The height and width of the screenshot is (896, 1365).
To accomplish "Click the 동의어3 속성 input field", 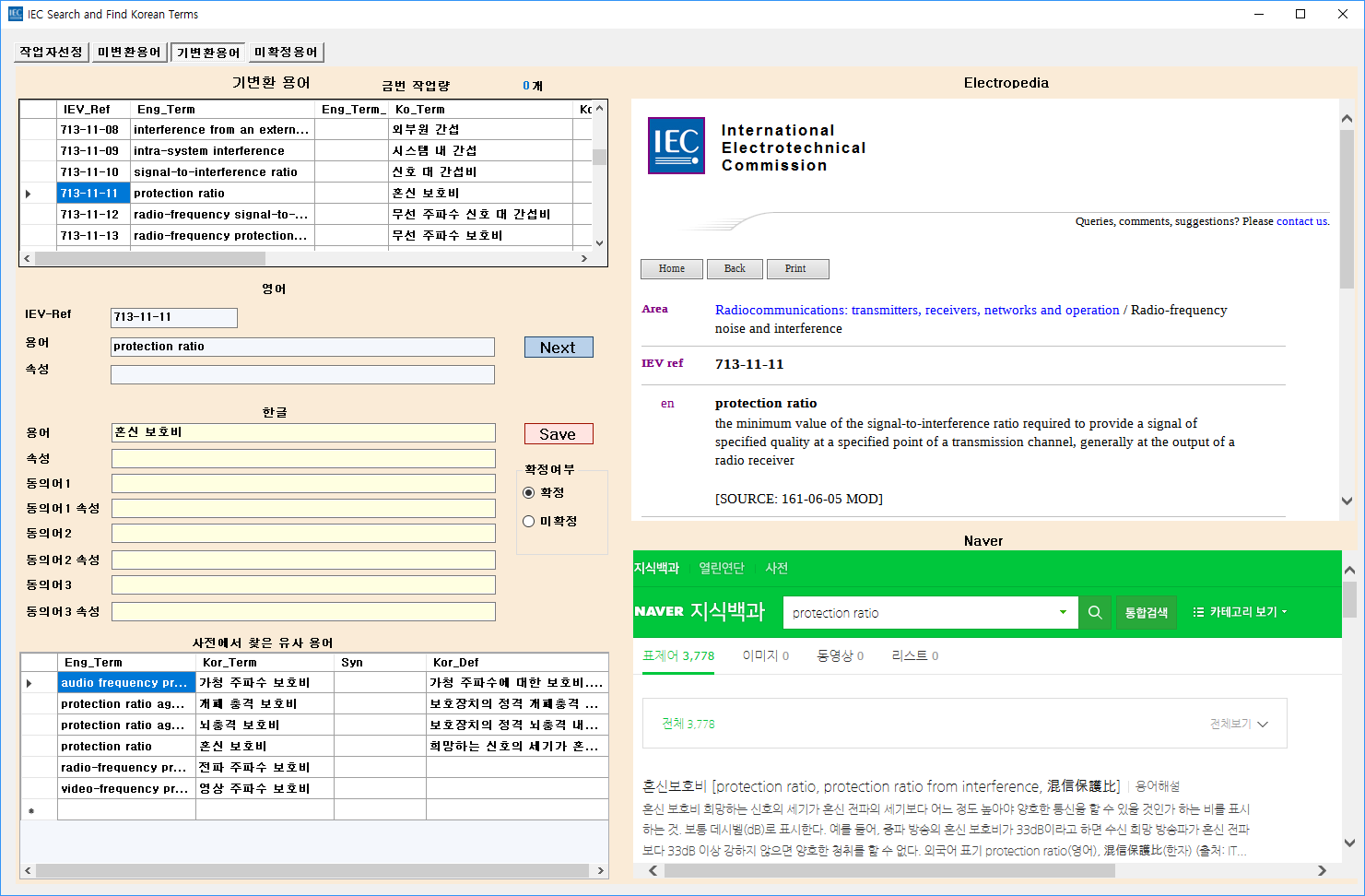I will pos(303,612).
